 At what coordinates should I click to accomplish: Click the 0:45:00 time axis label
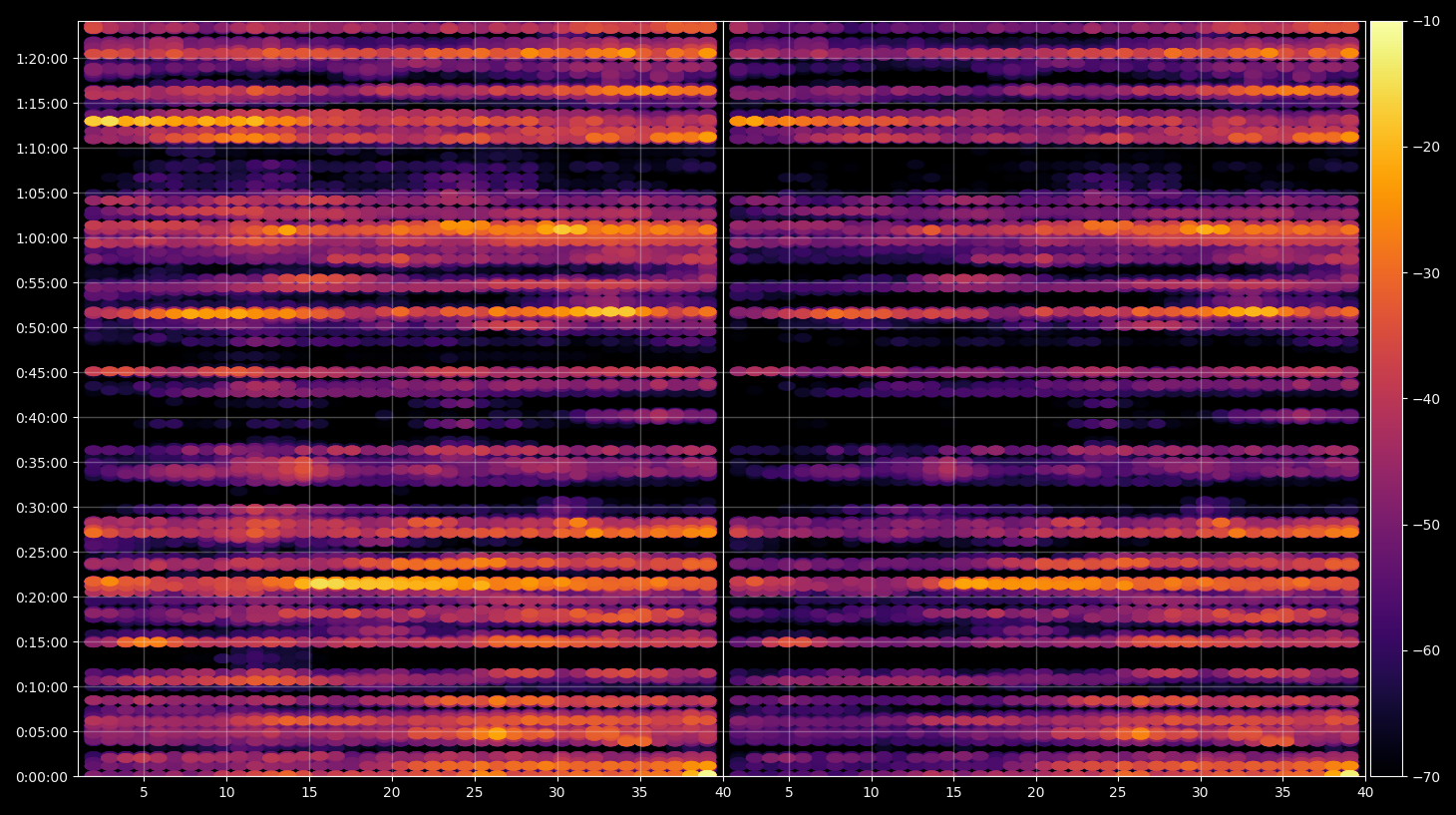[42, 373]
